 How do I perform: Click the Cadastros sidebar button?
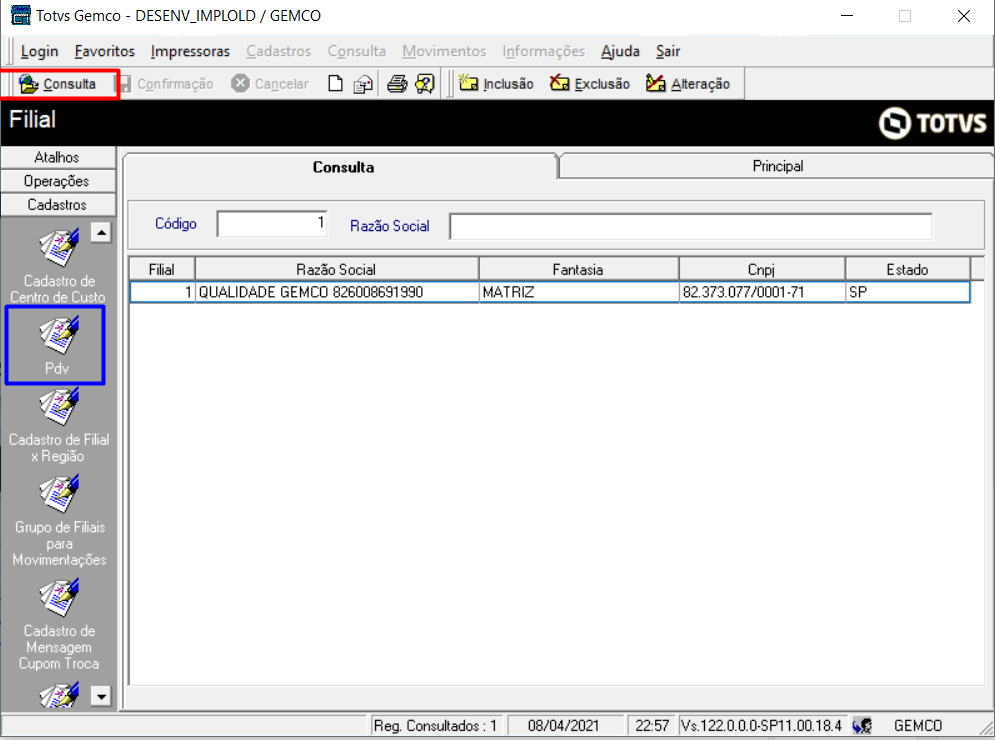pos(58,204)
